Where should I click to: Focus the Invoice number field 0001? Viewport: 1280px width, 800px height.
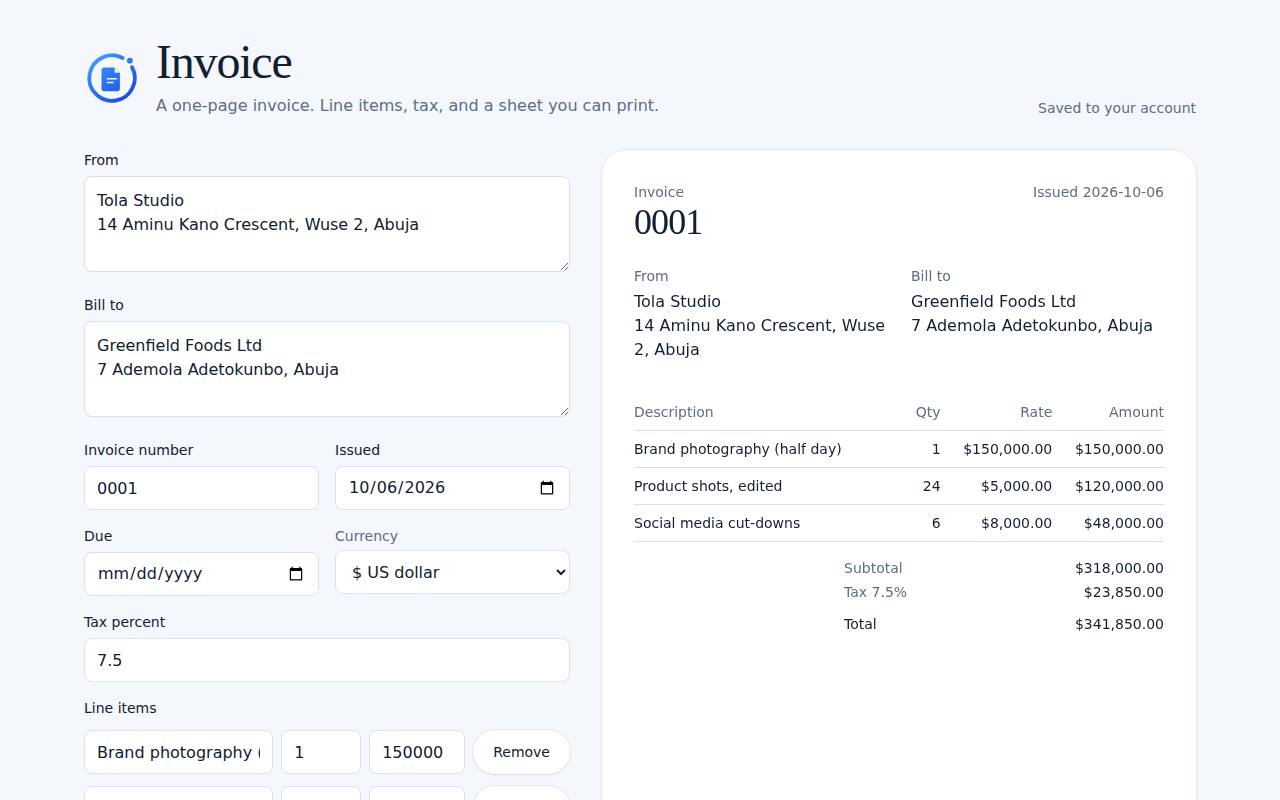[x=201, y=488]
